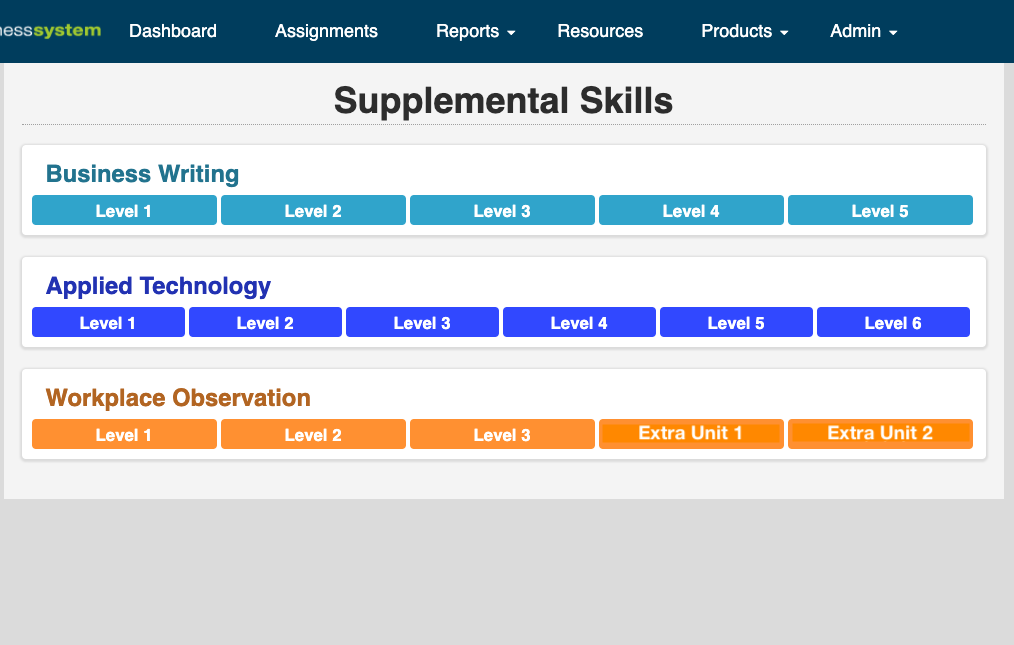Open Resources from the navigation bar

[x=600, y=31]
